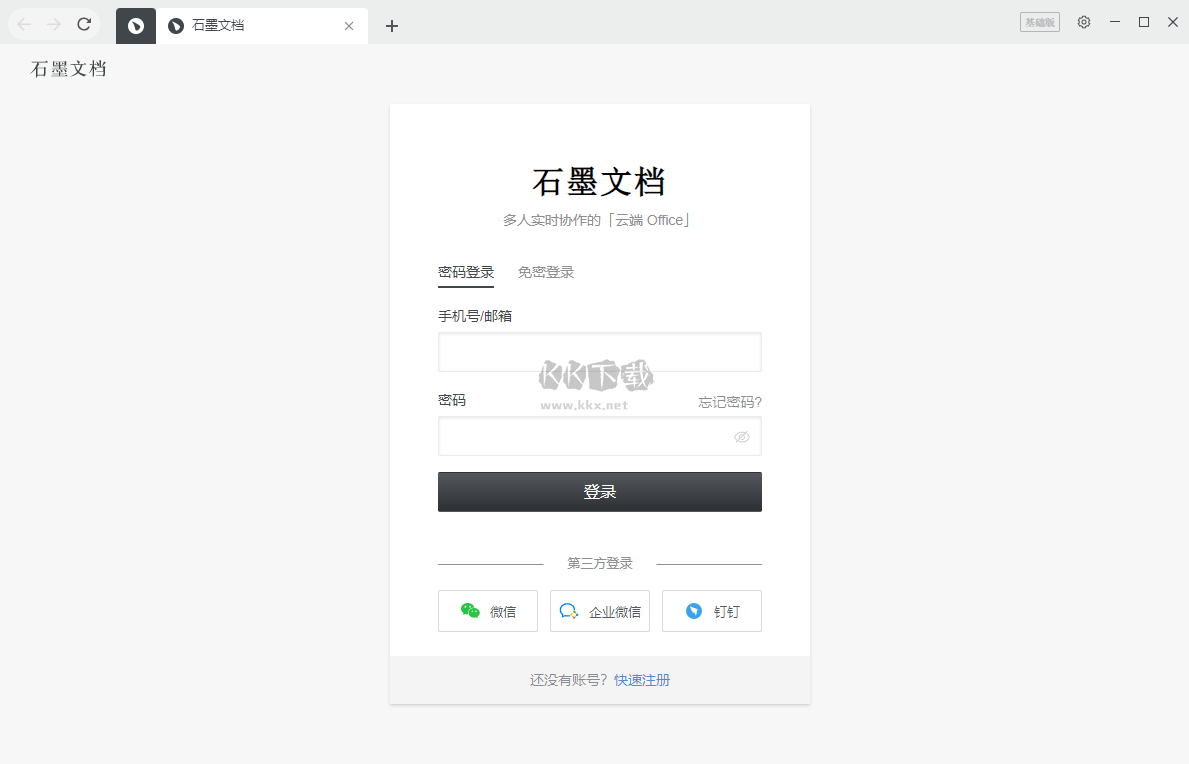Sign in with DingTalk
1189x764 pixels.
tap(711, 611)
